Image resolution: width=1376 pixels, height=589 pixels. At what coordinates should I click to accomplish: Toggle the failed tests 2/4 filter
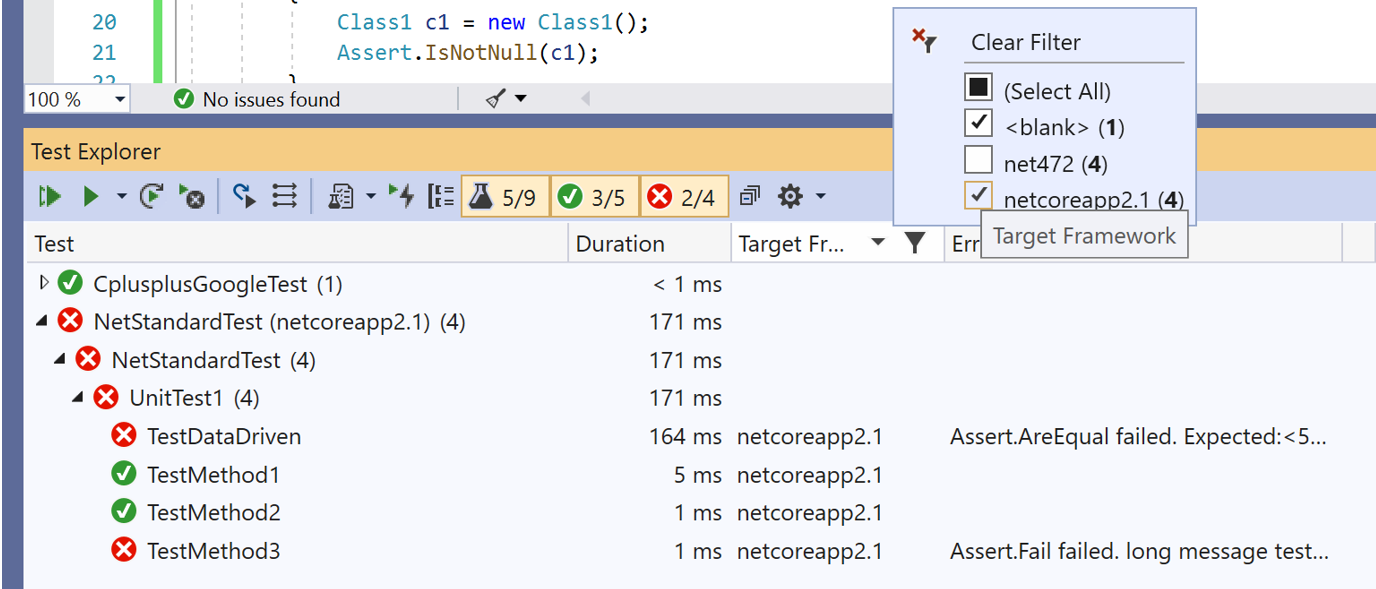point(684,197)
